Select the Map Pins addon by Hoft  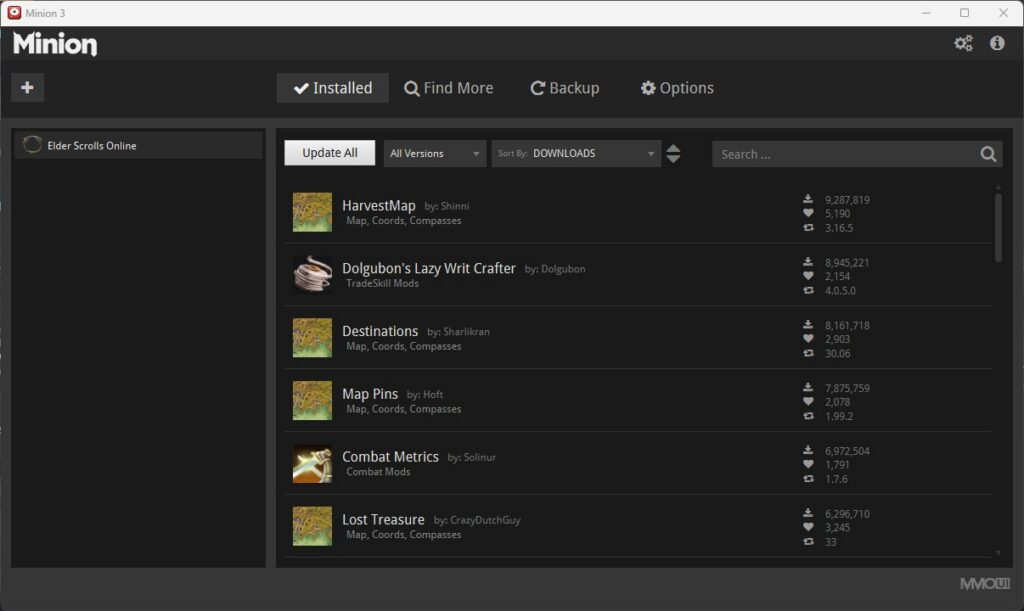371,393
